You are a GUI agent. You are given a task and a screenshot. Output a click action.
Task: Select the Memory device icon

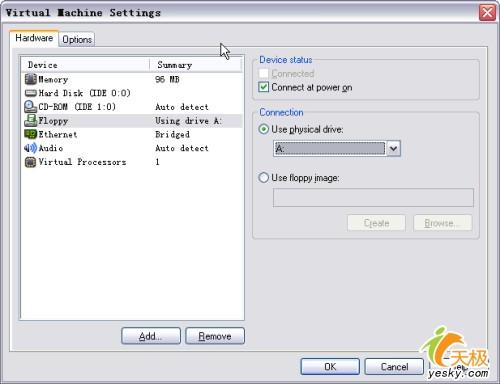coord(30,79)
